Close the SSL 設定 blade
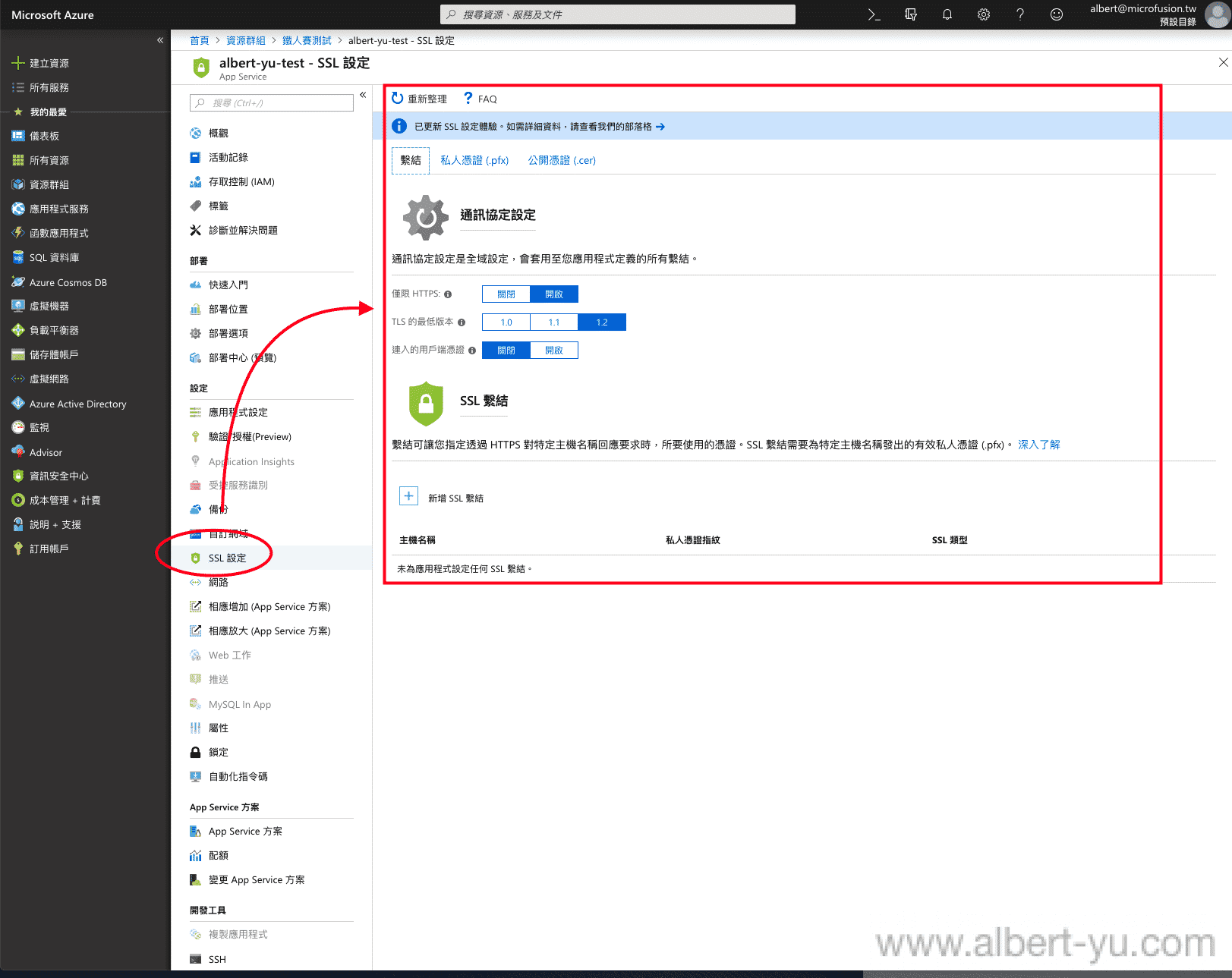 [x=1223, y=62]
